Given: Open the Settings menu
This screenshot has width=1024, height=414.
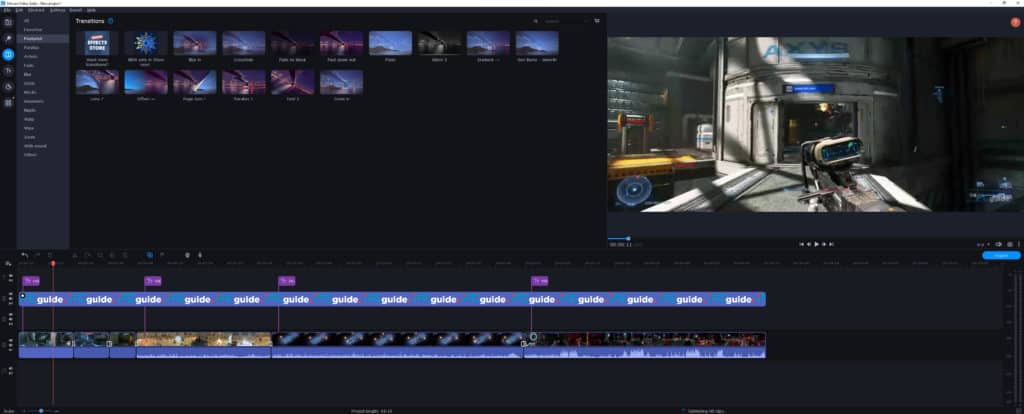Looking at the screenshot, I should pos(57,10).
